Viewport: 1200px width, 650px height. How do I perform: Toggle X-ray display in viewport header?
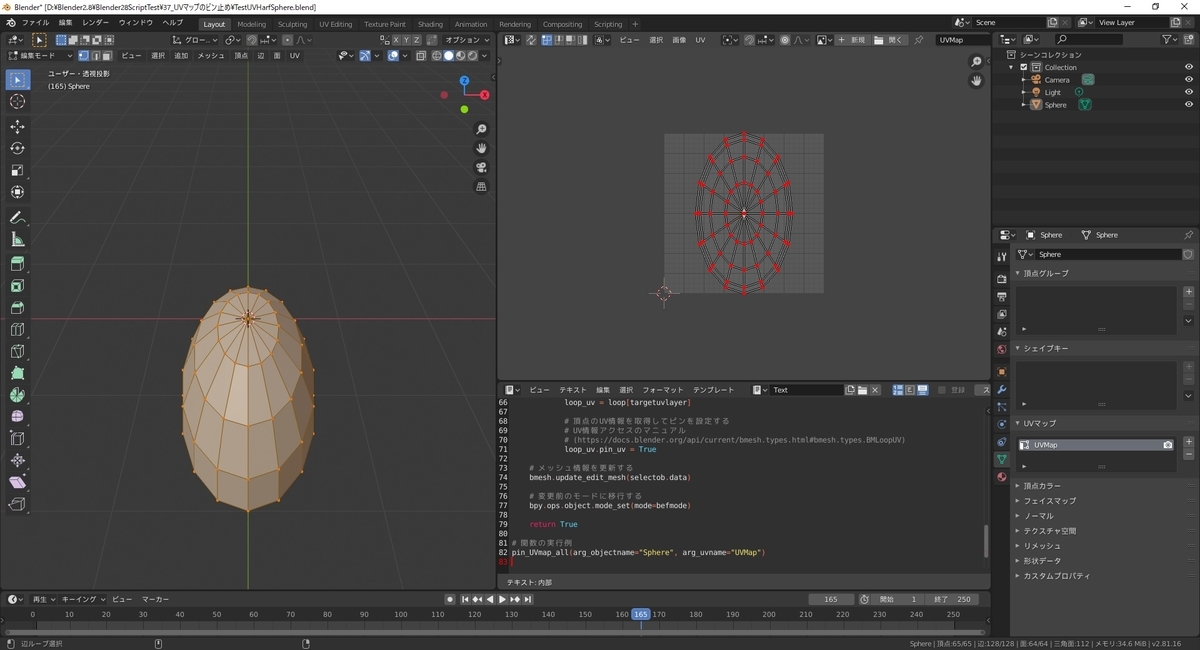(421, 56)
